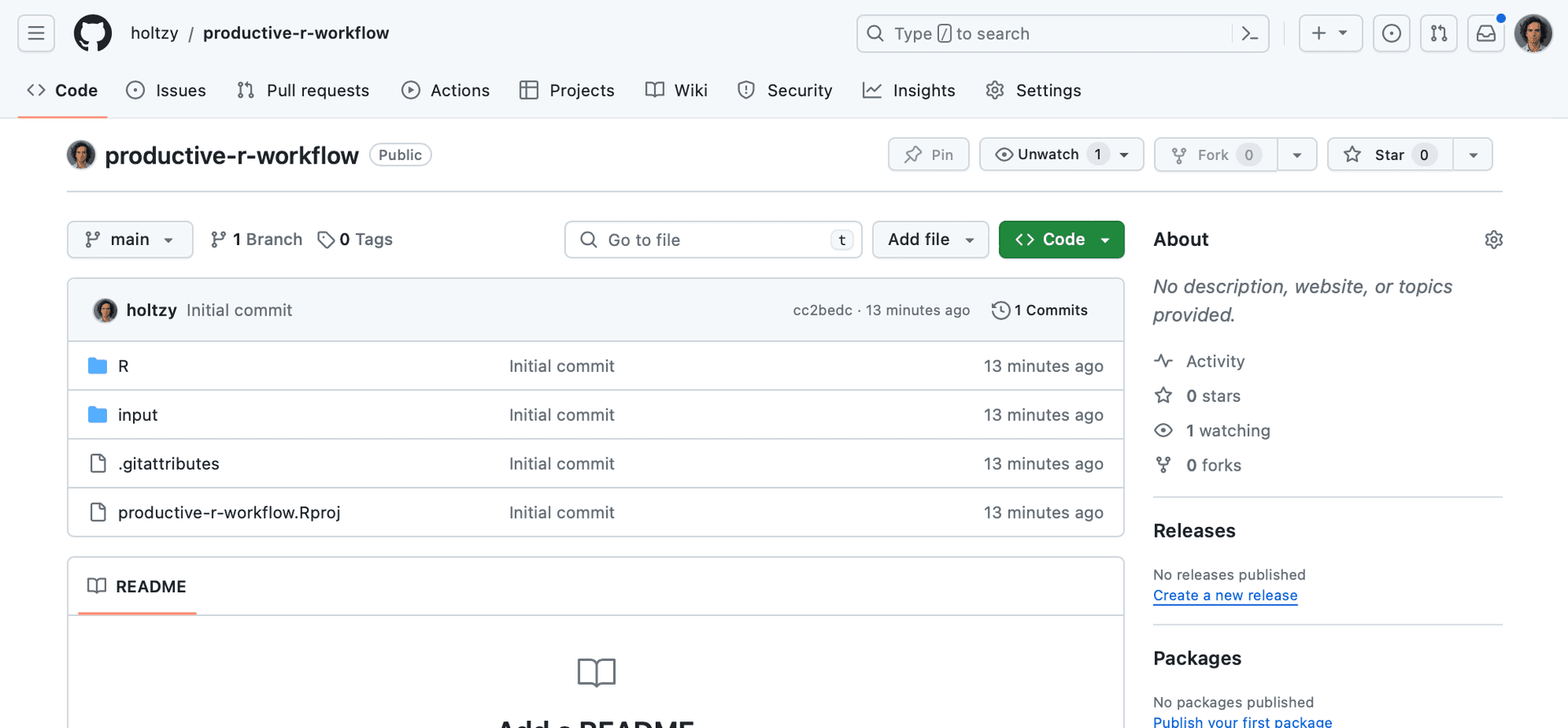
Task: Pin the repository to profile
Action: [x=929, y=154]
